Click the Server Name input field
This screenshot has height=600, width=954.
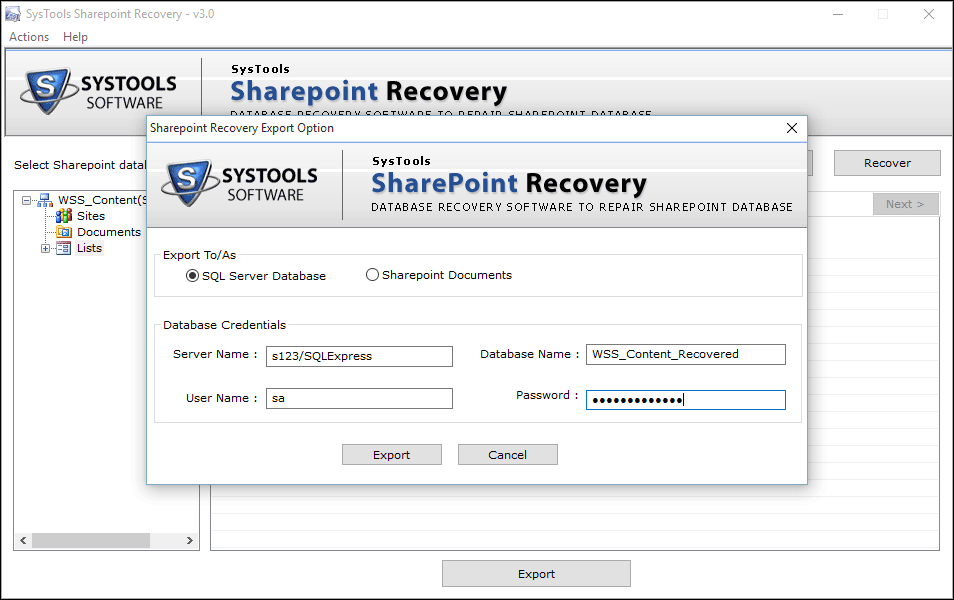tap(359, 356)
